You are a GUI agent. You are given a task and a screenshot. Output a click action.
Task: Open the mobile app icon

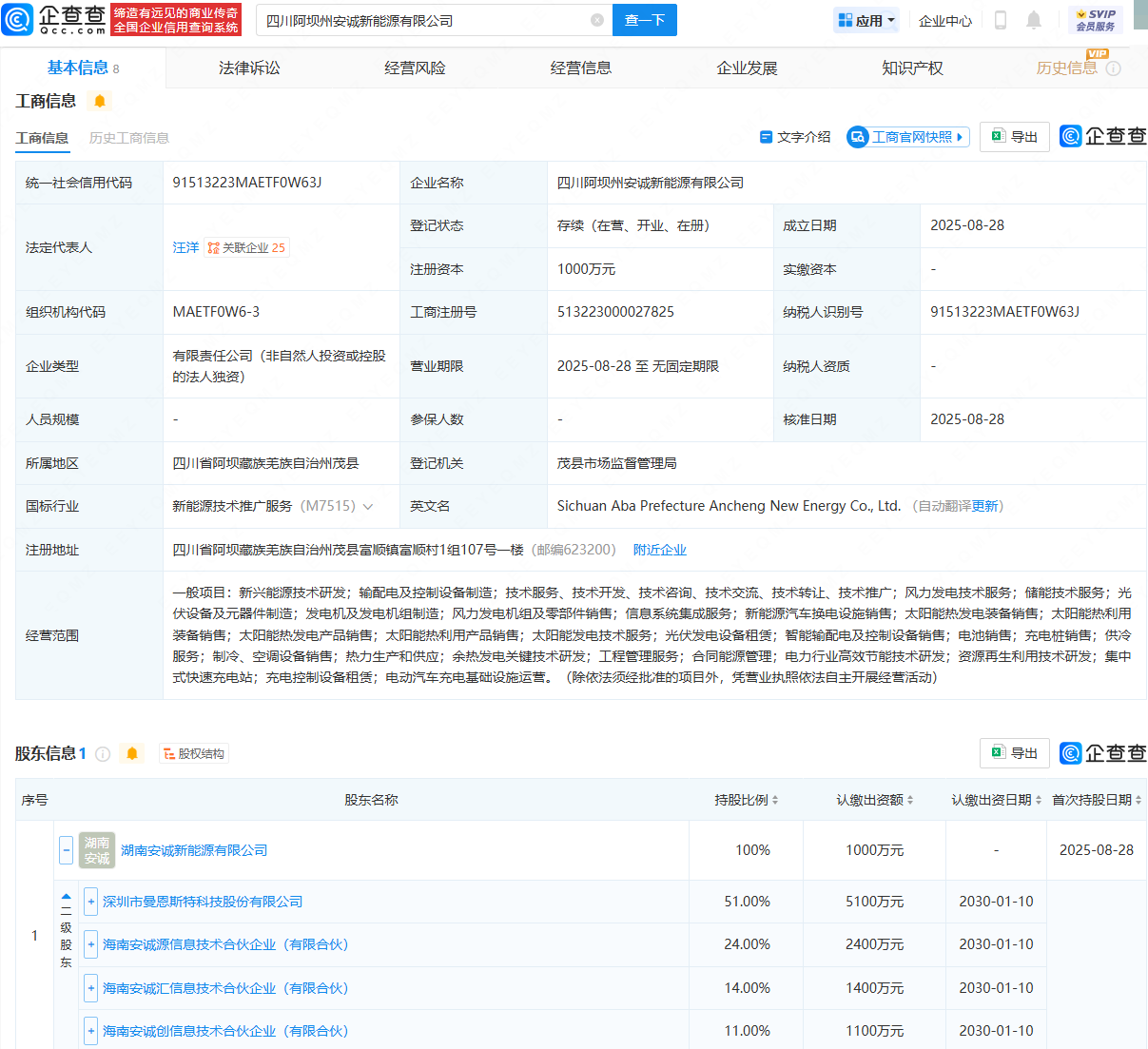[1000, 20]
